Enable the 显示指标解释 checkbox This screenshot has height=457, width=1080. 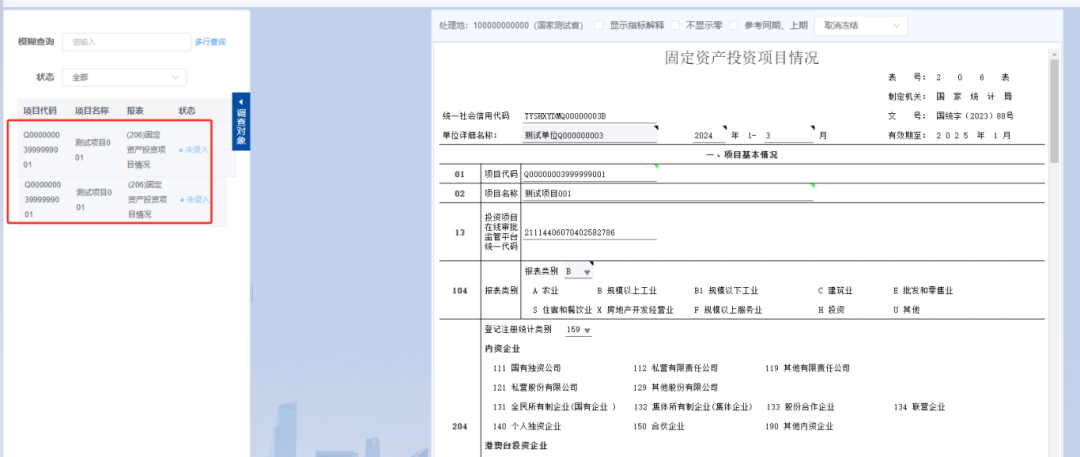click(599, 25)
